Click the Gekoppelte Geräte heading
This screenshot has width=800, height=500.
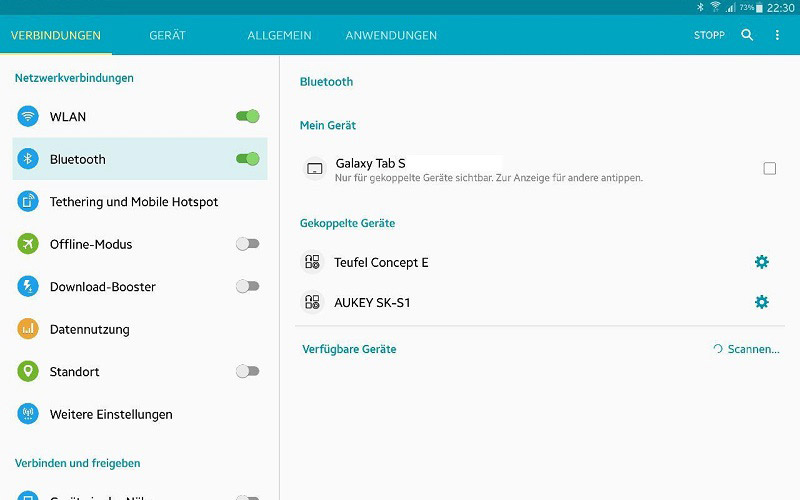pos(347,223)
